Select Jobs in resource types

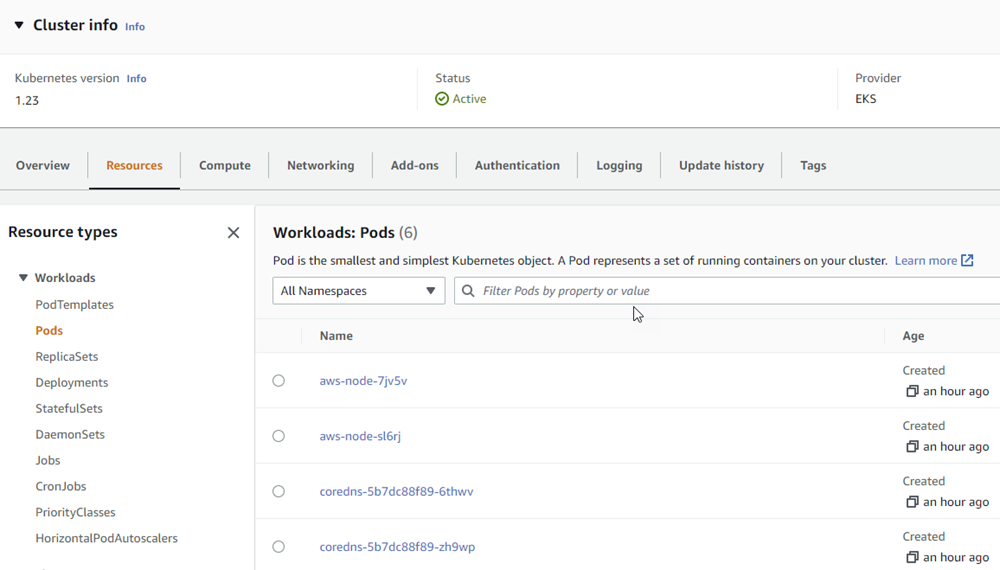[x=48, y=460]
